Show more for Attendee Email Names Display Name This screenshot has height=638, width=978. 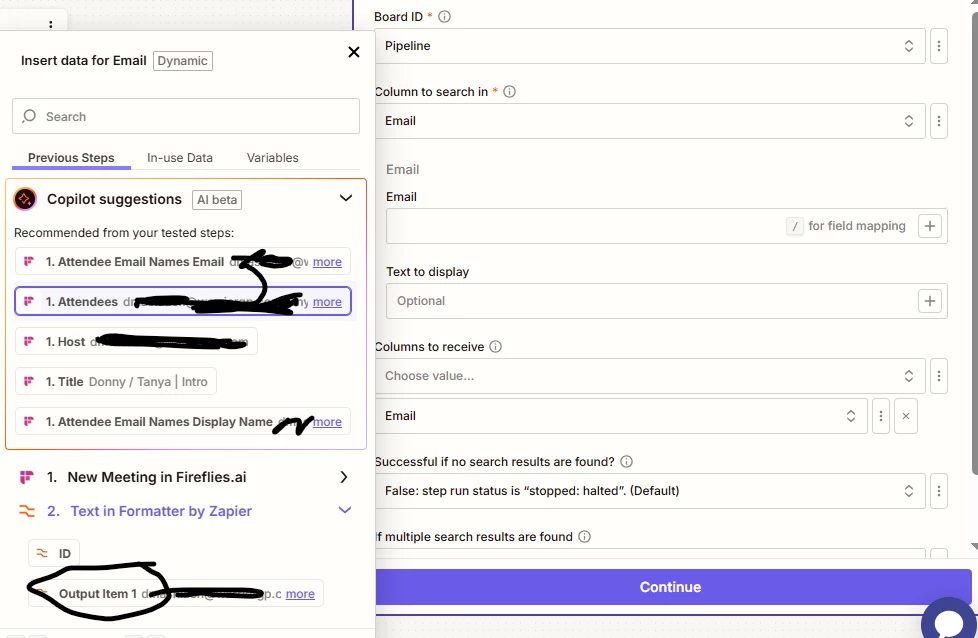[327, 422]
